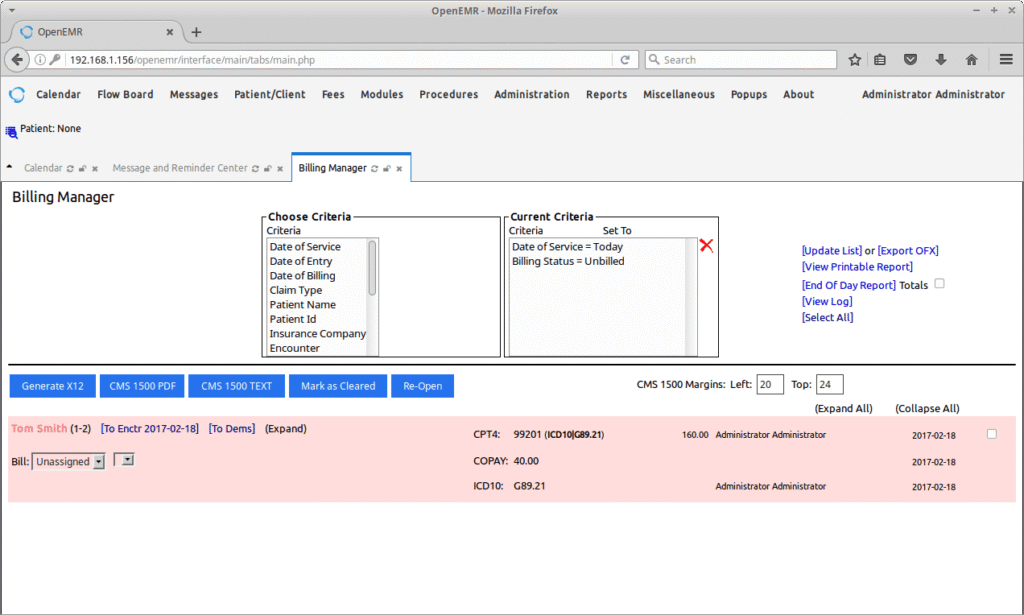The width and height of the screenshot is (1024, 615).
Task: Open the Bill Unassigned dropdown
Action: [69, 462]
